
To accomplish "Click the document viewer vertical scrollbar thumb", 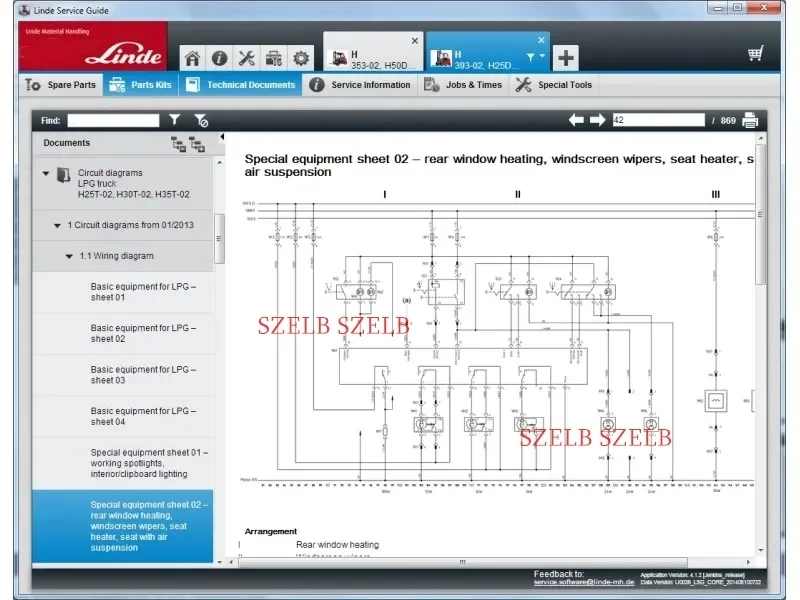I will 760,214.
